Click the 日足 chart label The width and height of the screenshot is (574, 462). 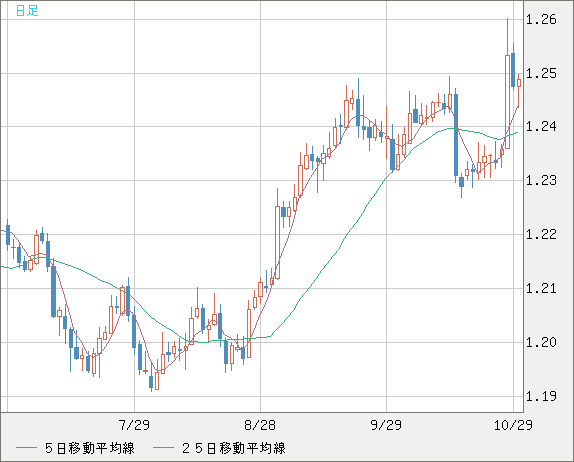point(27,11)
